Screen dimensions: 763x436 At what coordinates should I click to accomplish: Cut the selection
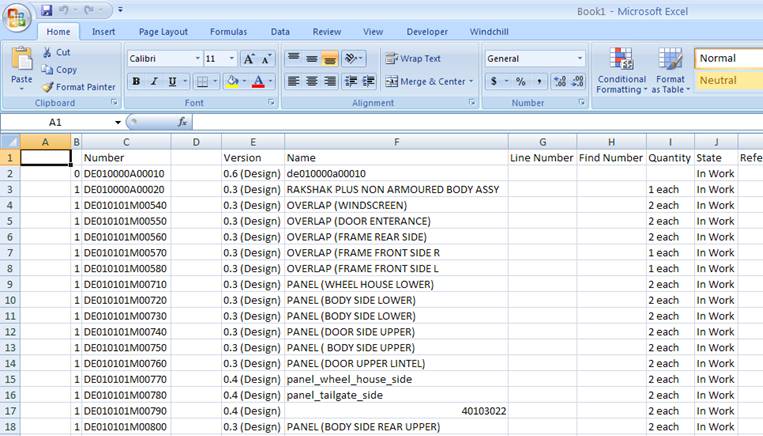click(x=56, y=52)
